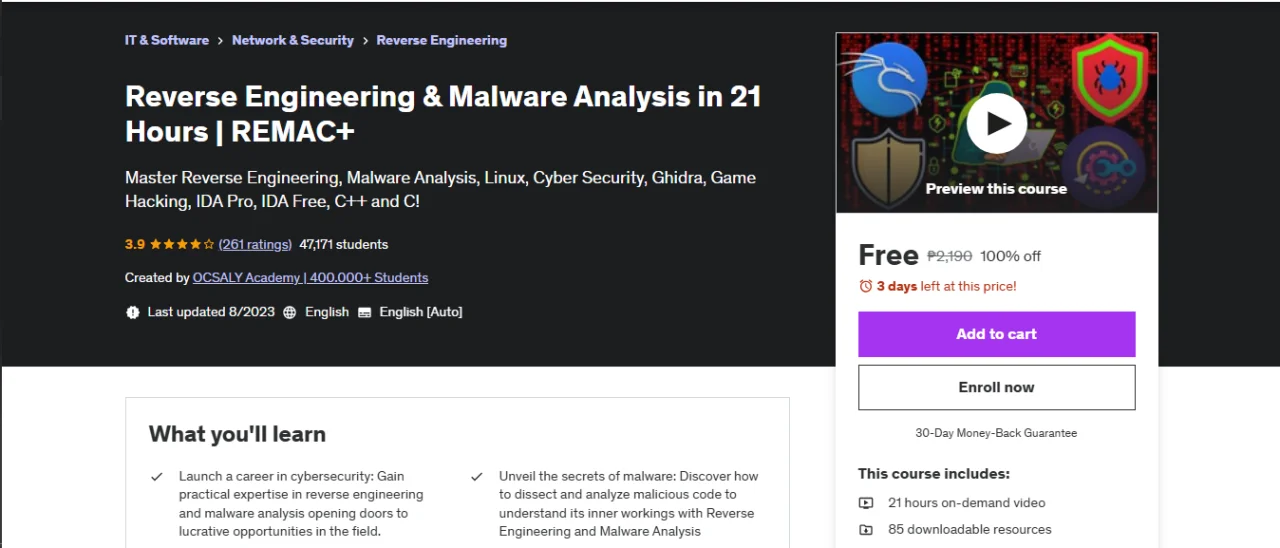This screenshot has width=1280, height=548.
Task: Click the struck-through ₱2,190 original price
Action: tap(949, 256)
